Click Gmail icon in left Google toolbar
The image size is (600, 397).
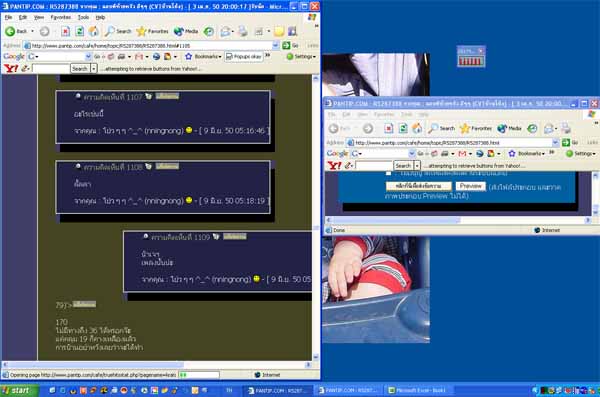click(x=139, y=57)
